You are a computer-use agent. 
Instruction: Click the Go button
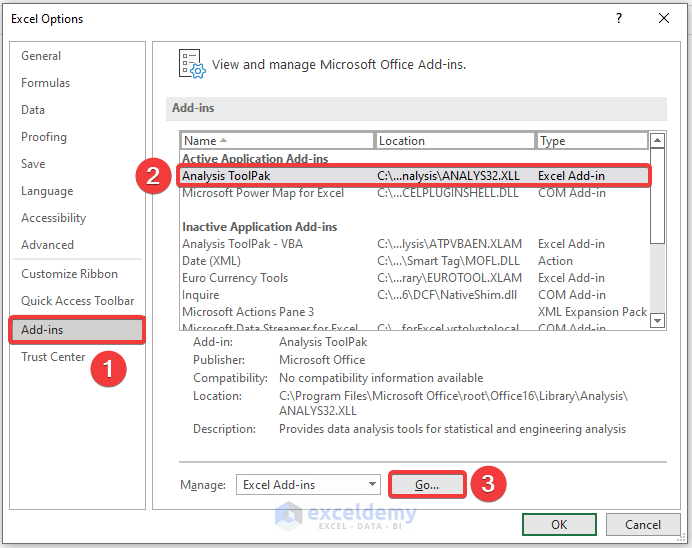coord(427,485)
